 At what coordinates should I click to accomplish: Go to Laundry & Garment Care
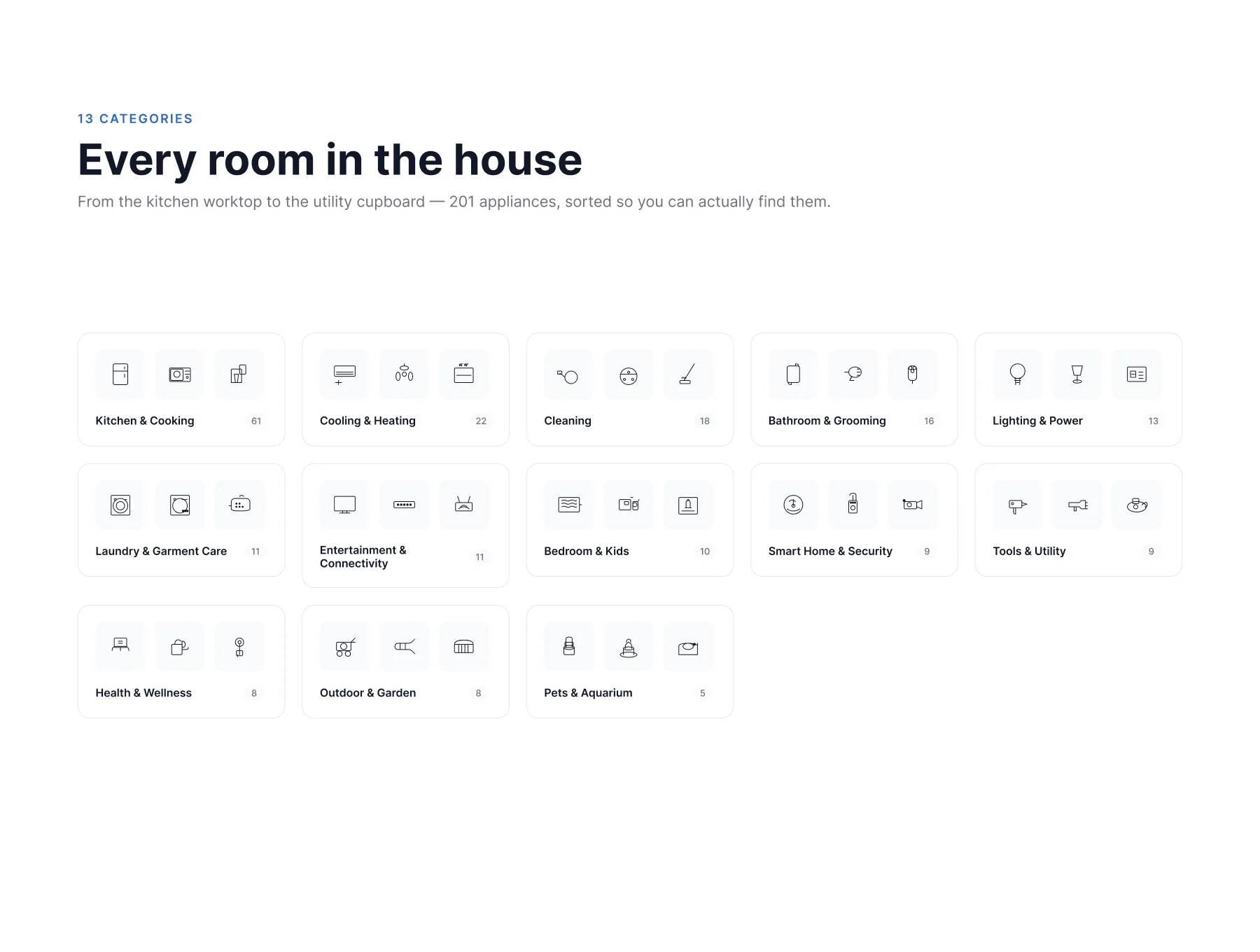pyautogui.click(x=181, y=520)
